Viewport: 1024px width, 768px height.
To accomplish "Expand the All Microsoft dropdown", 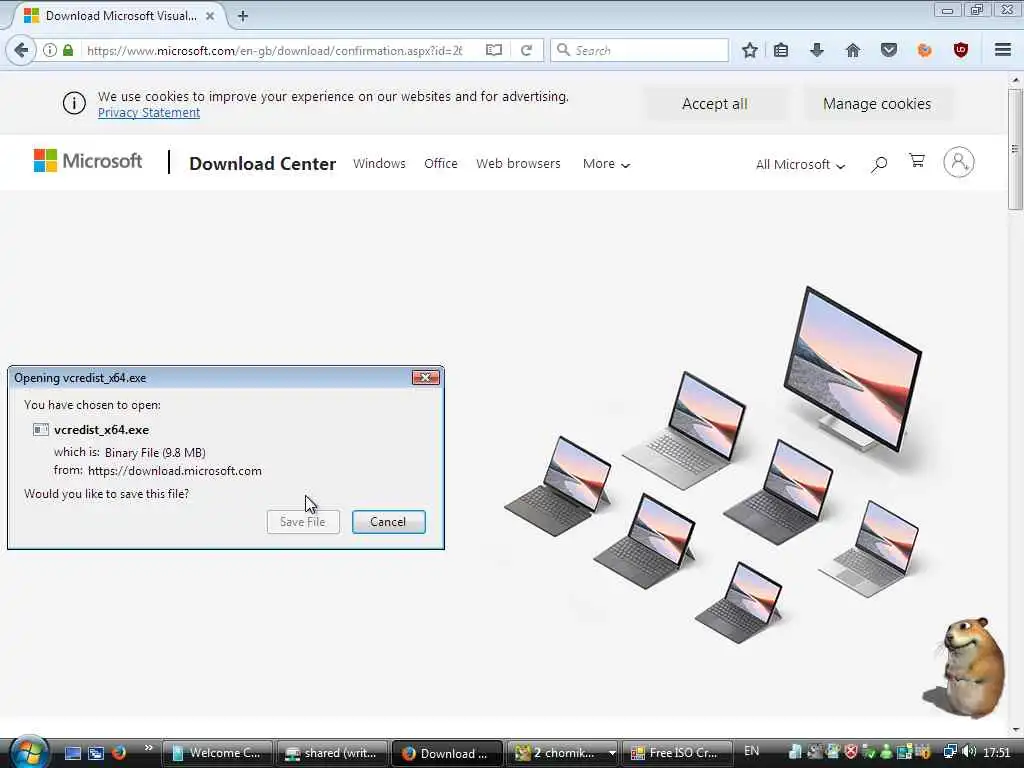I will (x=800, y=165).
